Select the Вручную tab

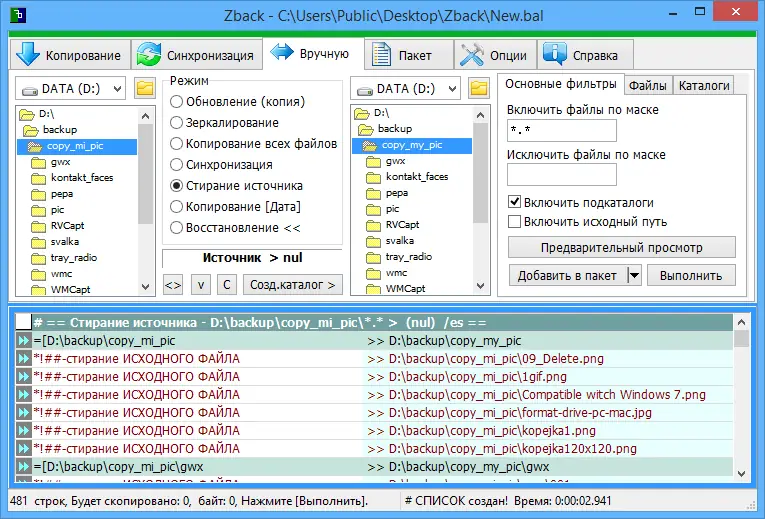[x=313, y=53]
